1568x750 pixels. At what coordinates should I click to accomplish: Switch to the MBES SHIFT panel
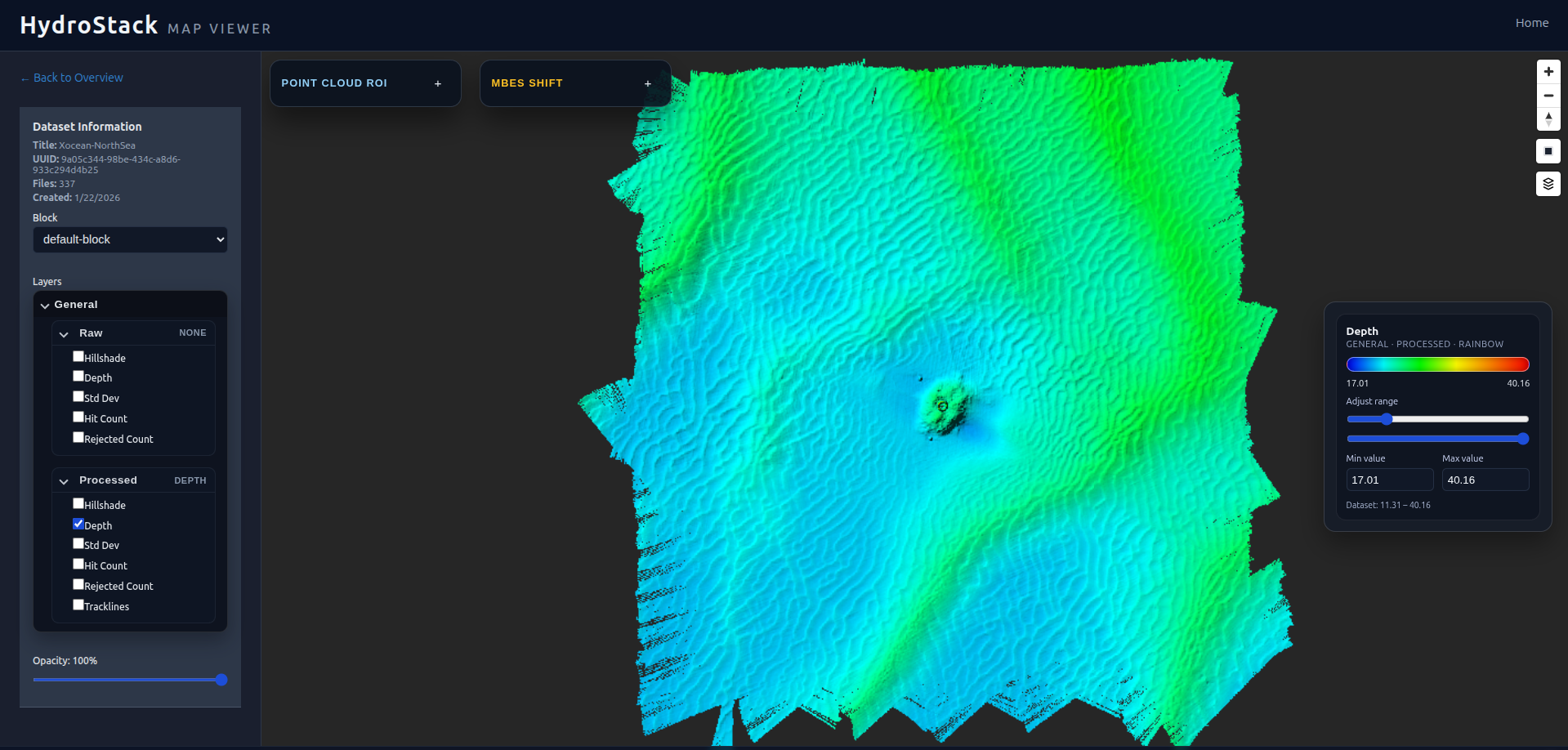point(527,83)
